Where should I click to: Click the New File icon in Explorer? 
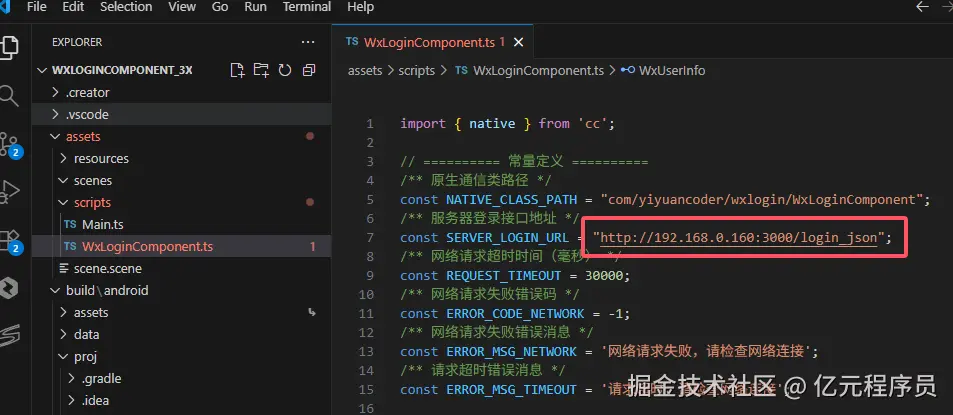click(x=237, y=70)
